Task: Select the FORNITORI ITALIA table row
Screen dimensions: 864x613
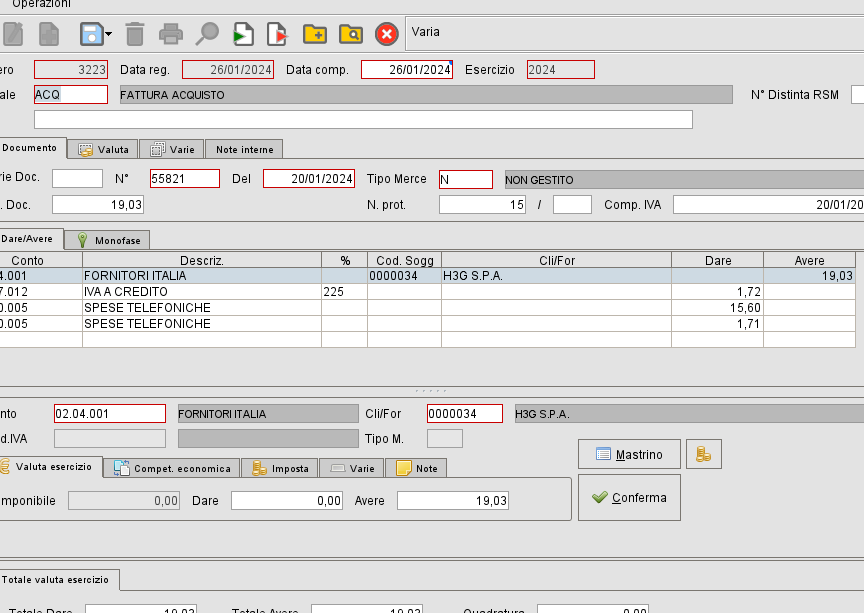Action: point(428,276)
